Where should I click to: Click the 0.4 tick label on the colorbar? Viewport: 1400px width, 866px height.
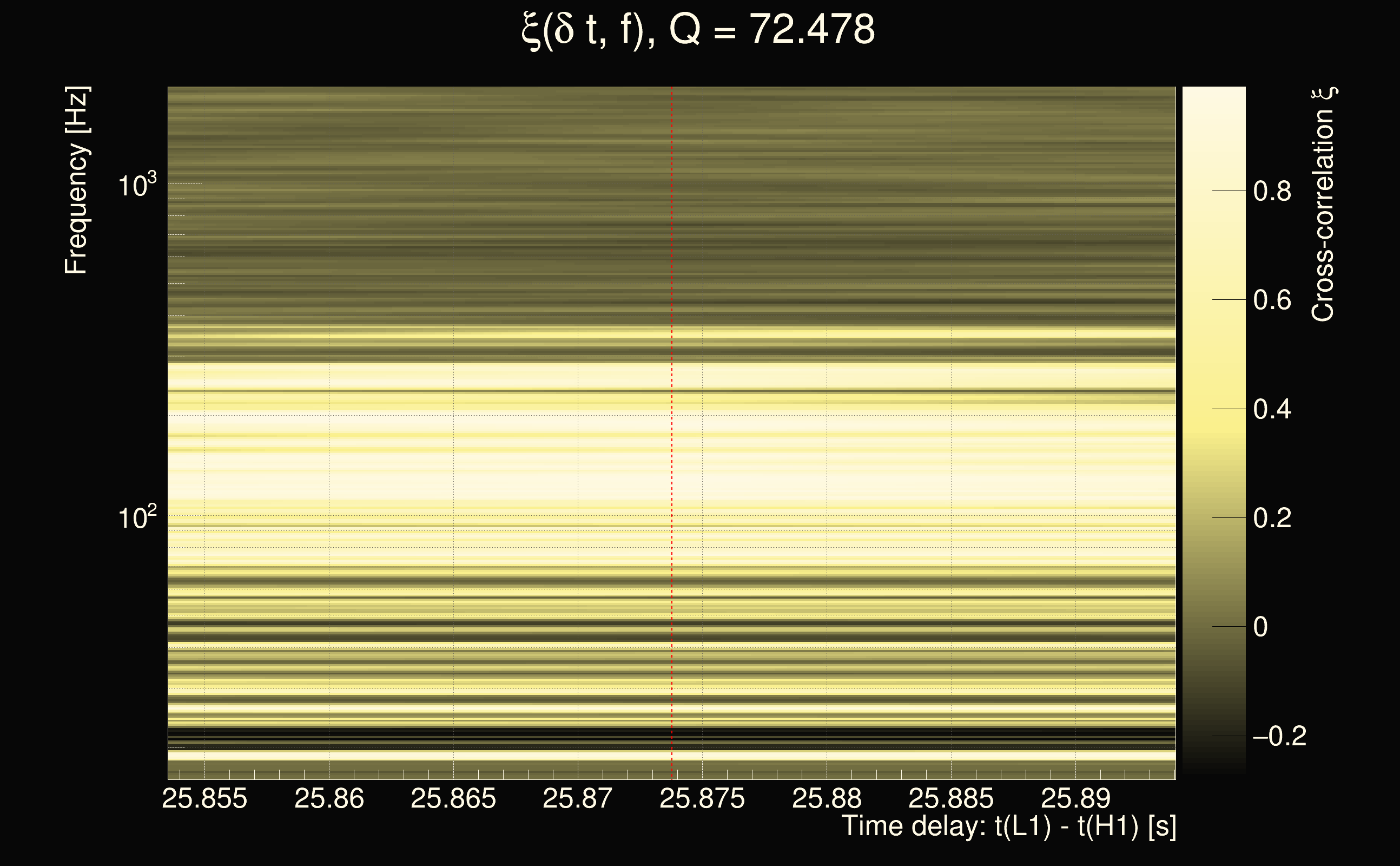click(1272, 410)
